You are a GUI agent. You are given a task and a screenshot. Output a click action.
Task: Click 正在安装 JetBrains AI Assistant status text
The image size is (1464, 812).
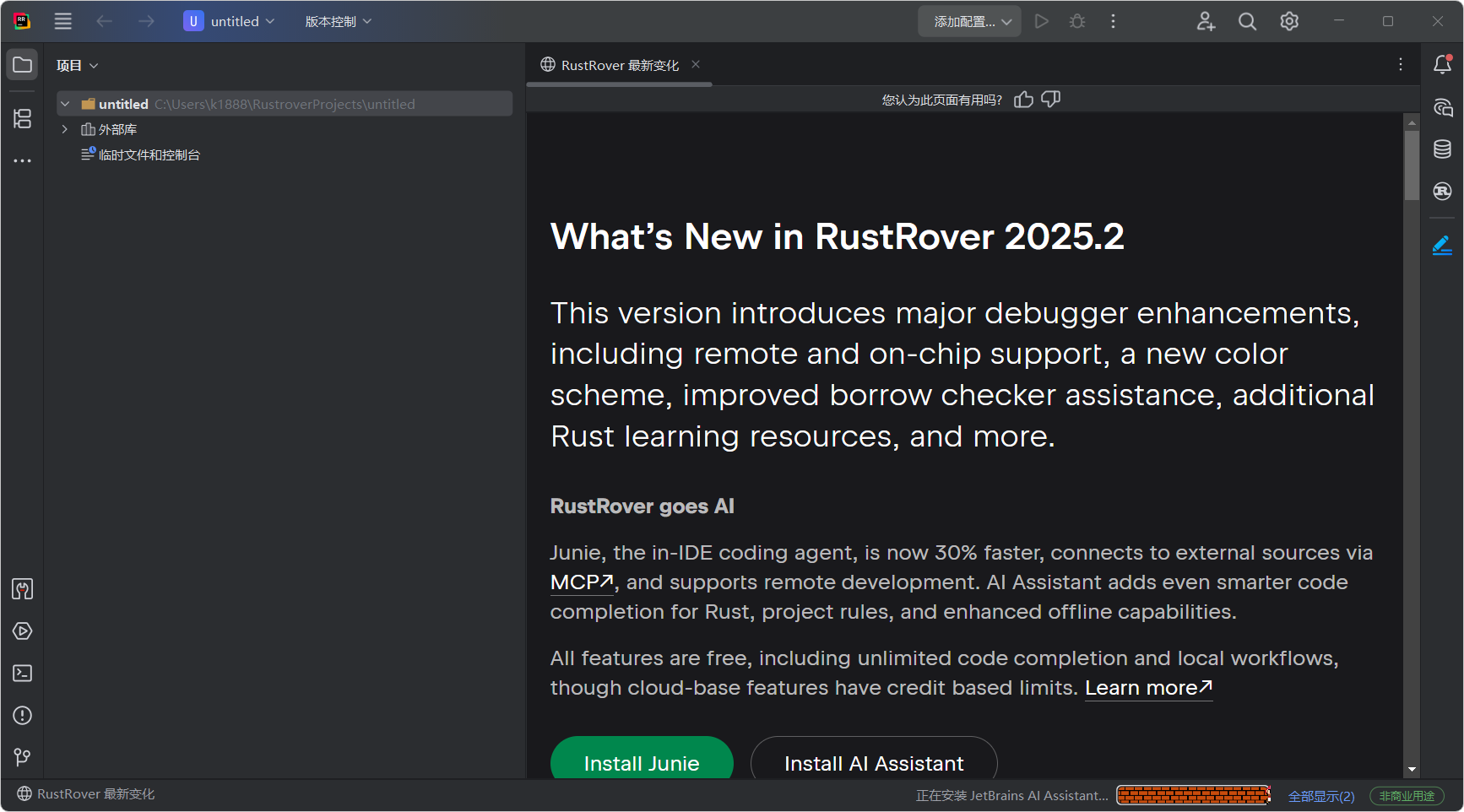[x=1012, y=795]
